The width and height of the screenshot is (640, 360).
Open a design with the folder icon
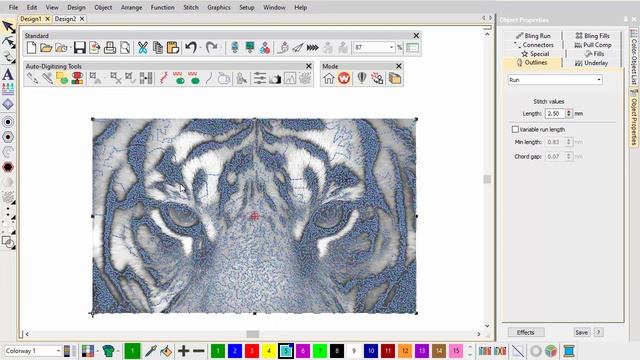point(46,48)
